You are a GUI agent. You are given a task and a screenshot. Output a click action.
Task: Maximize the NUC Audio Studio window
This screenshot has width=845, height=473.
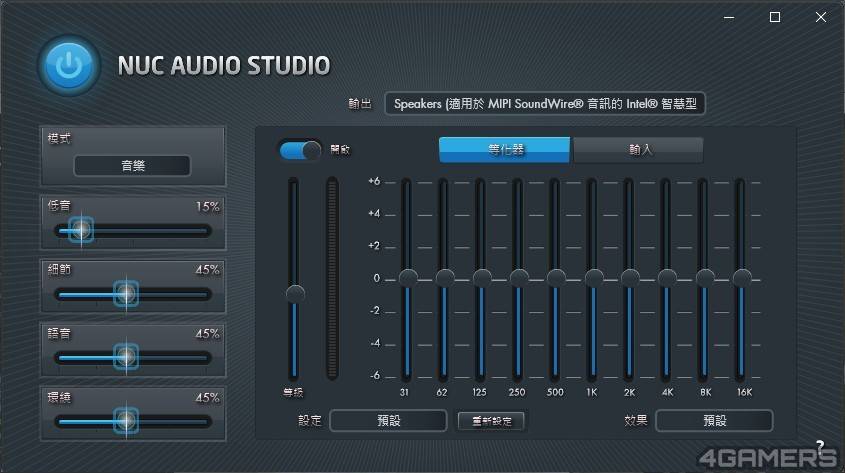pyautogui.click(x=775, y=17)
